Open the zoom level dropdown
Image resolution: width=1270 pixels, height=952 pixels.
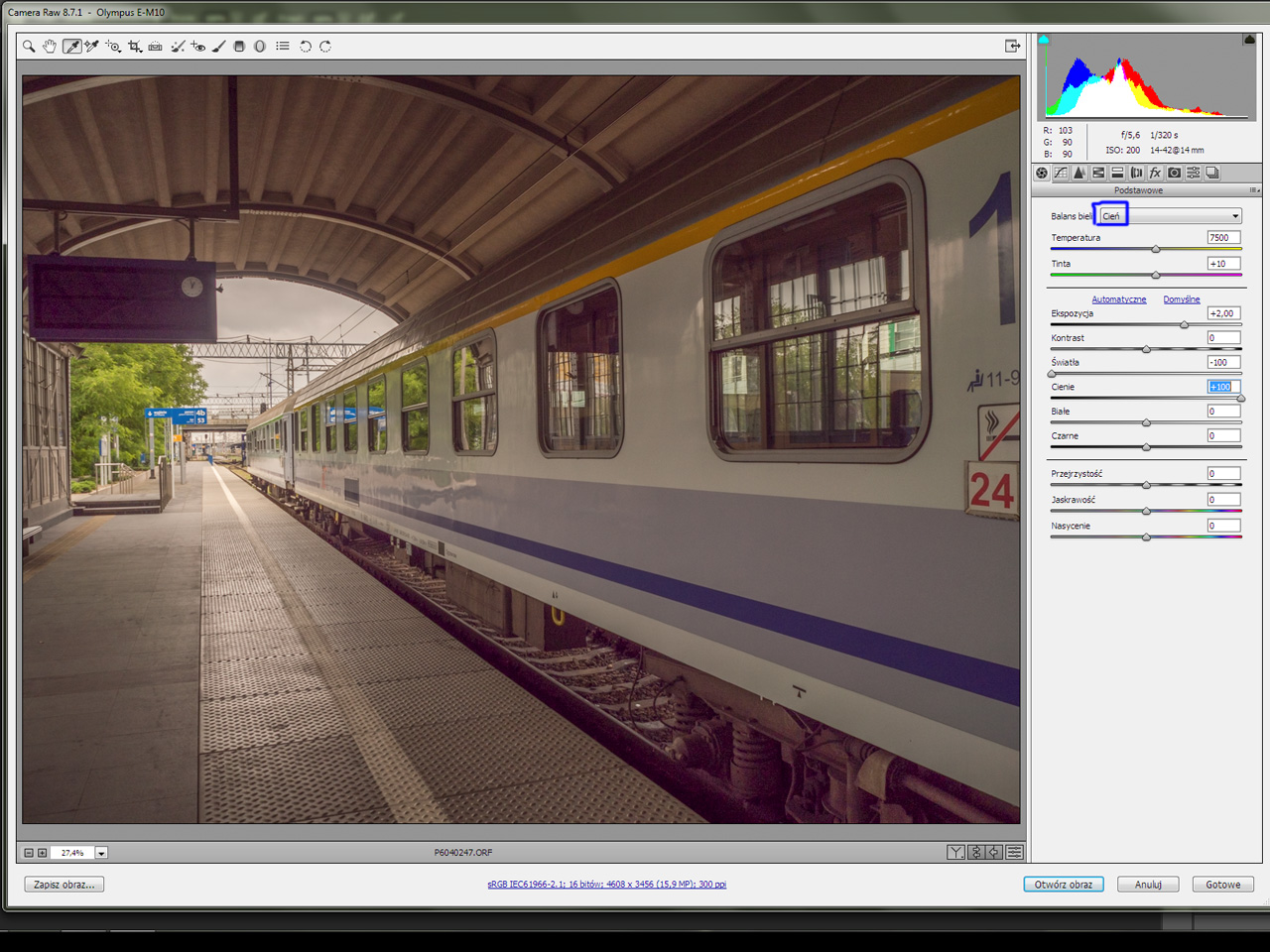tap(101, 853)
